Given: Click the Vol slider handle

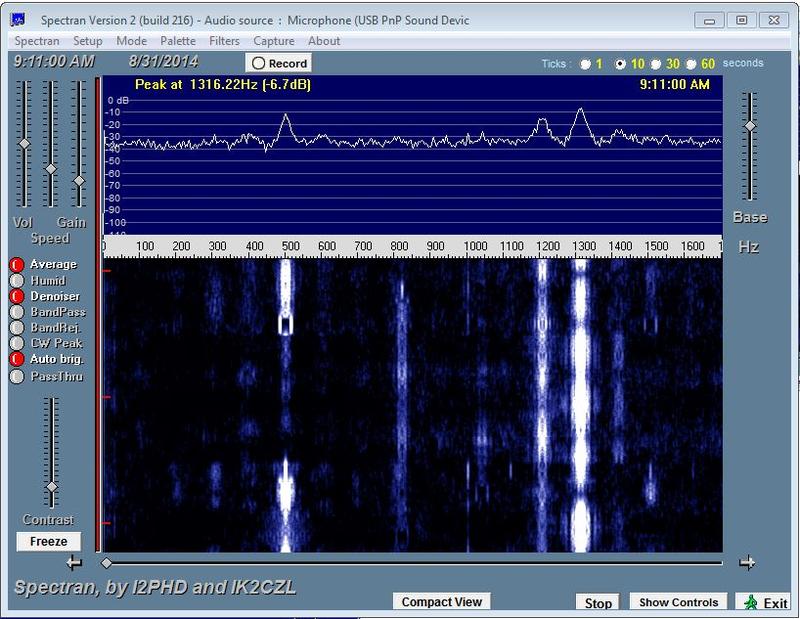Looking at the screenshot, I should pos(24,144).
